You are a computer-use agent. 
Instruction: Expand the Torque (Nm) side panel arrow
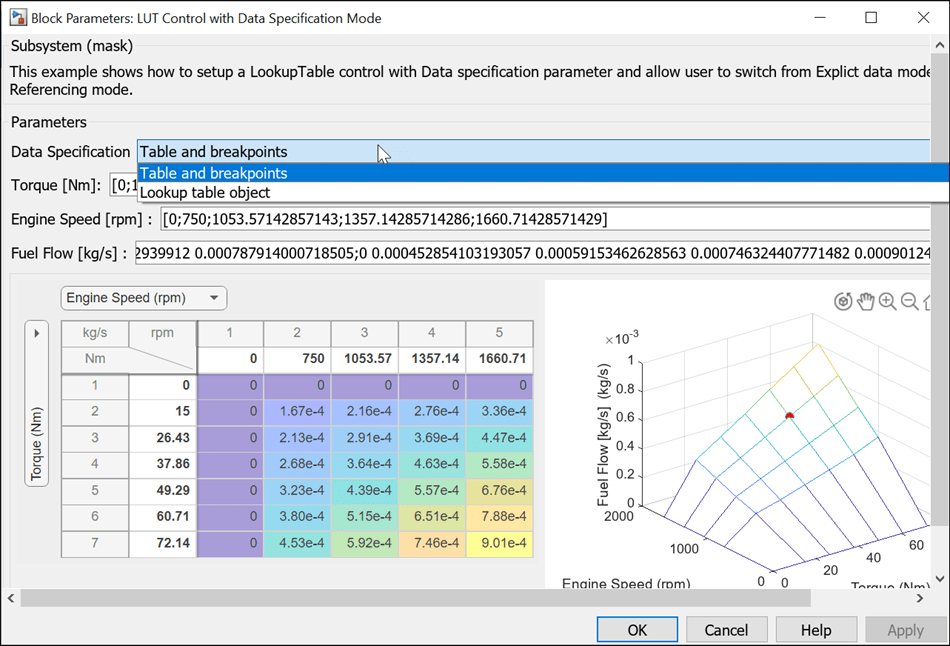pyautogui.click(x=37, y=333)
